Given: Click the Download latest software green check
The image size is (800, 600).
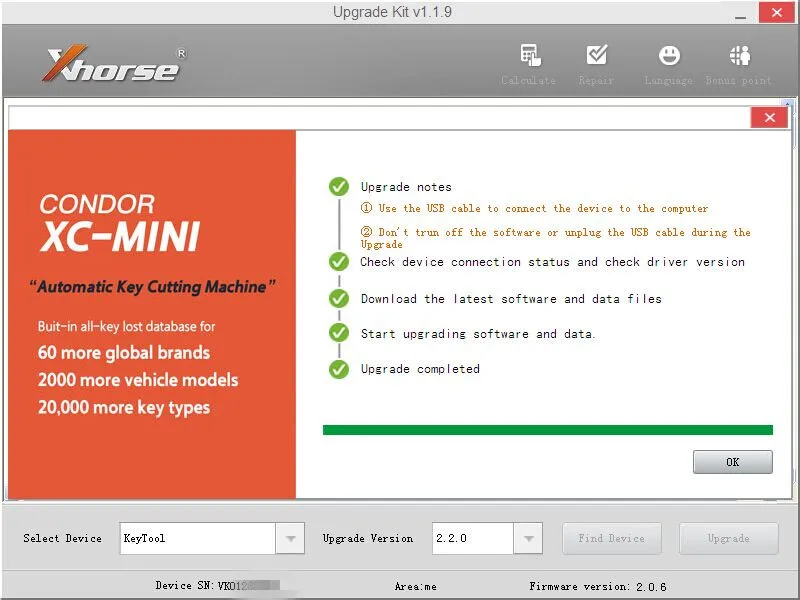Looking at the screenshot, I should click(339, 298).
